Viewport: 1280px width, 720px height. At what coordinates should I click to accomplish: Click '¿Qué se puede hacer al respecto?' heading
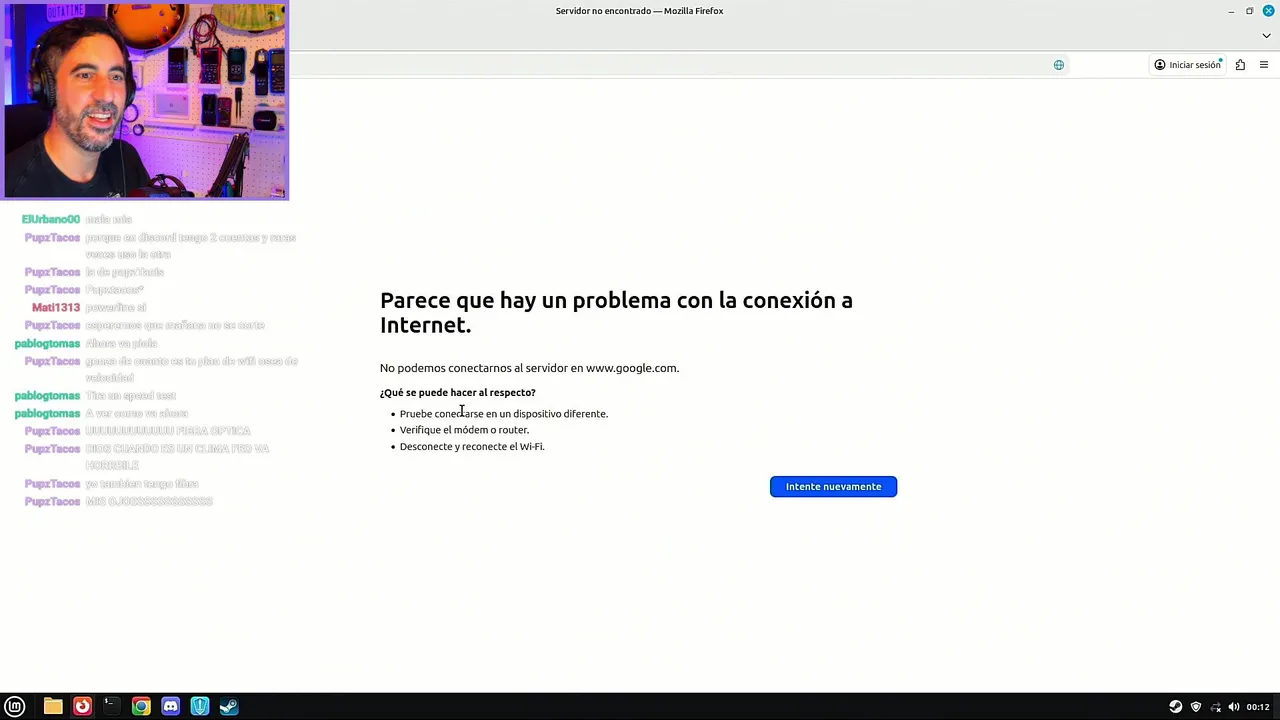coord(457,392)
